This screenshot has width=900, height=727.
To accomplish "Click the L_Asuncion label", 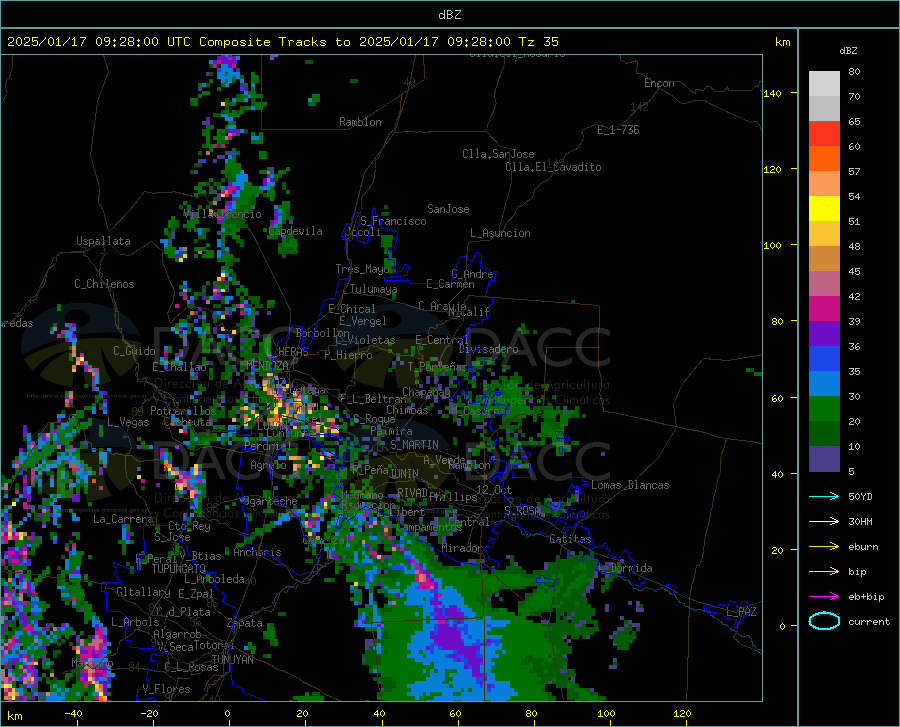I will tap(500, 233).
